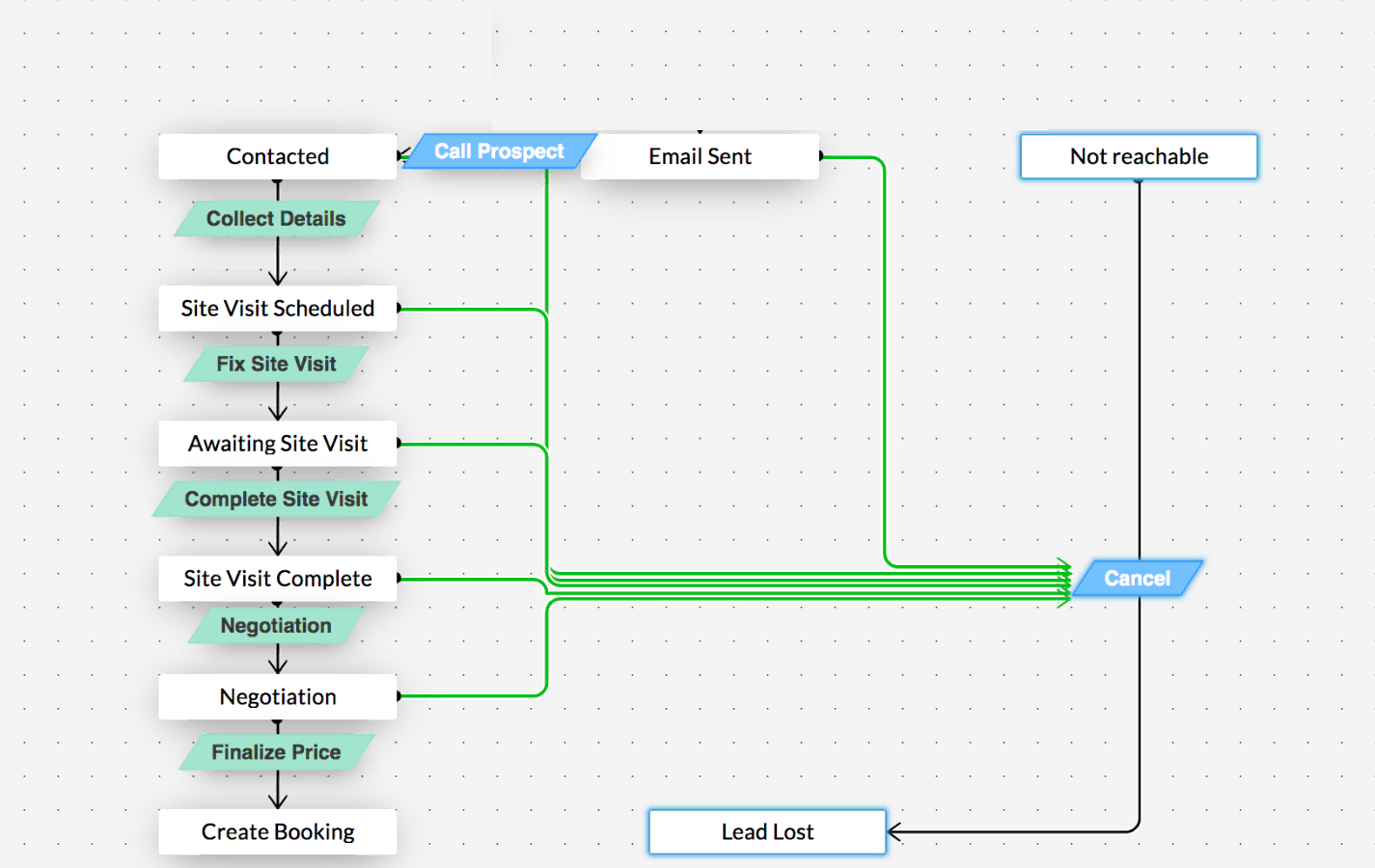Select the Create Booking state

click(277, 831)
